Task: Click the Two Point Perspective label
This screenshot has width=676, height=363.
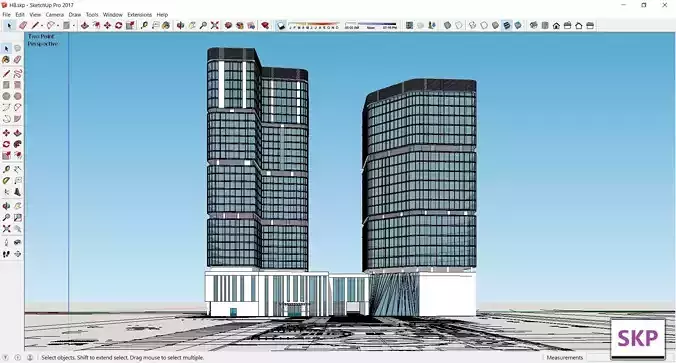Action: [42, 40]
